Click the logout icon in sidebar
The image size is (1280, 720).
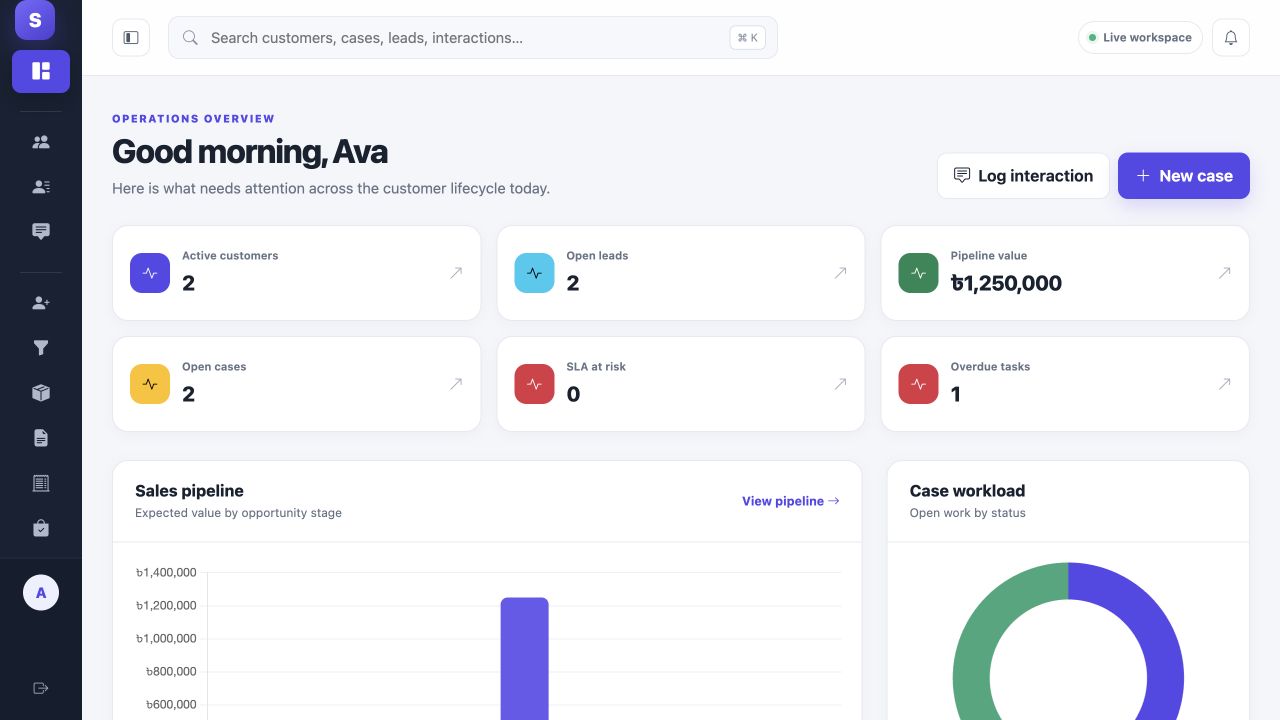click(41, 688)
